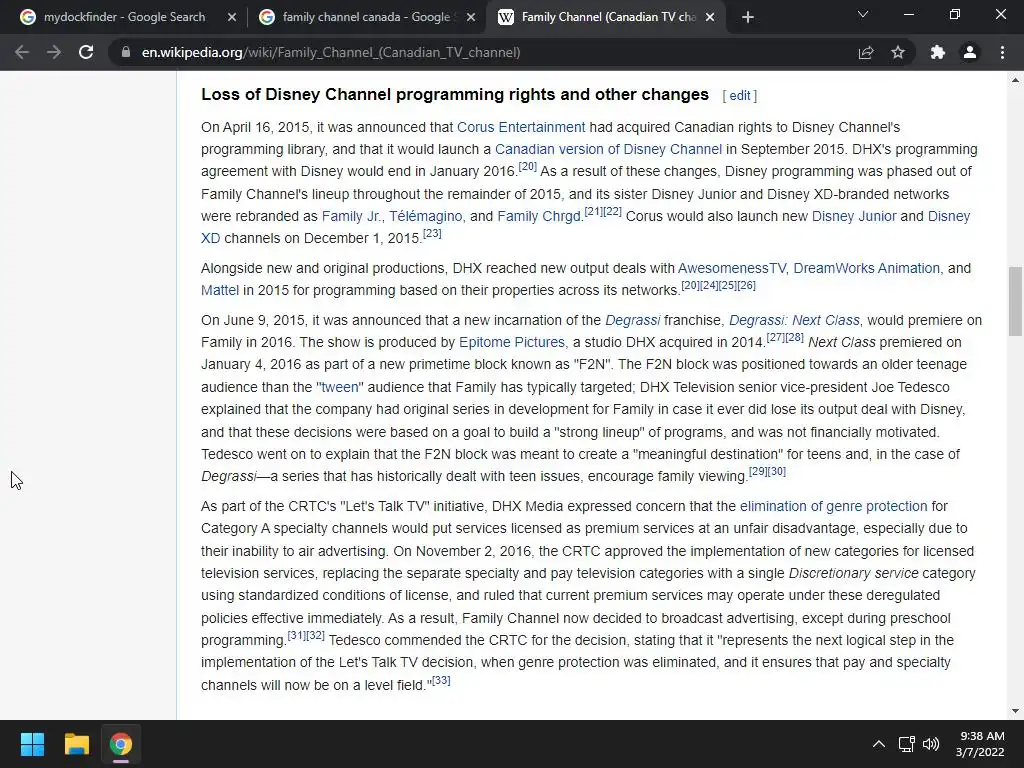The width and height of the screenshot is (1024, 768).
Task: Go forward with browser forward arrow
Action: [x=54, y=52]
